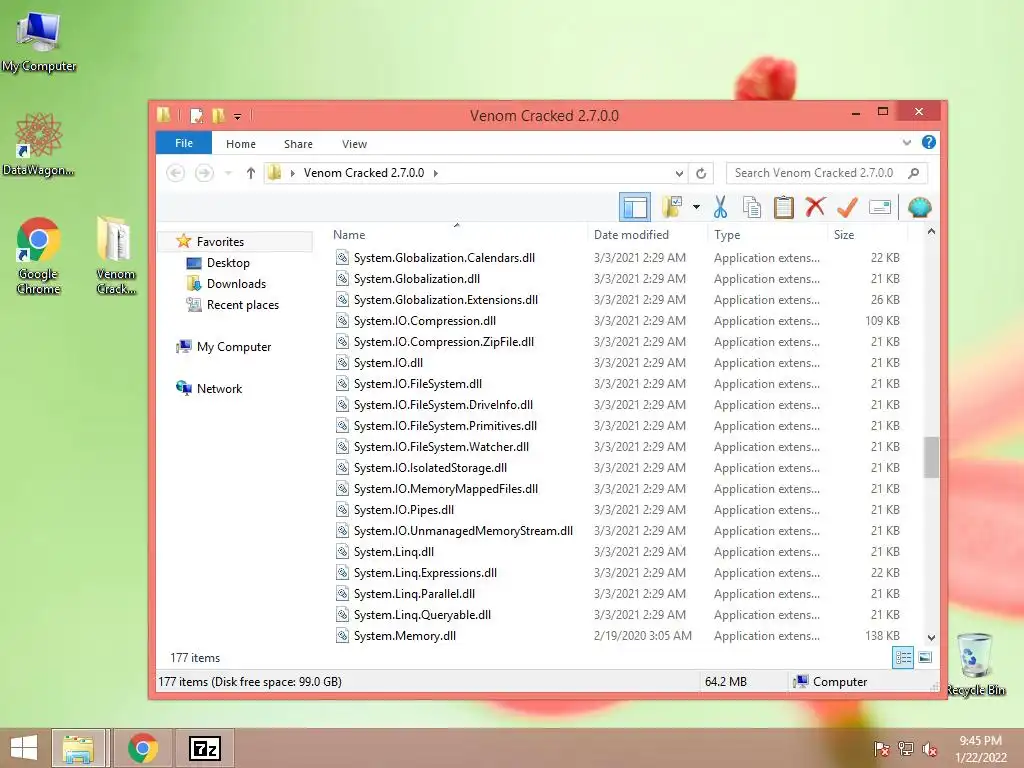
Task: Click the Back navigation arrow
Action: [x=175, y=173]
